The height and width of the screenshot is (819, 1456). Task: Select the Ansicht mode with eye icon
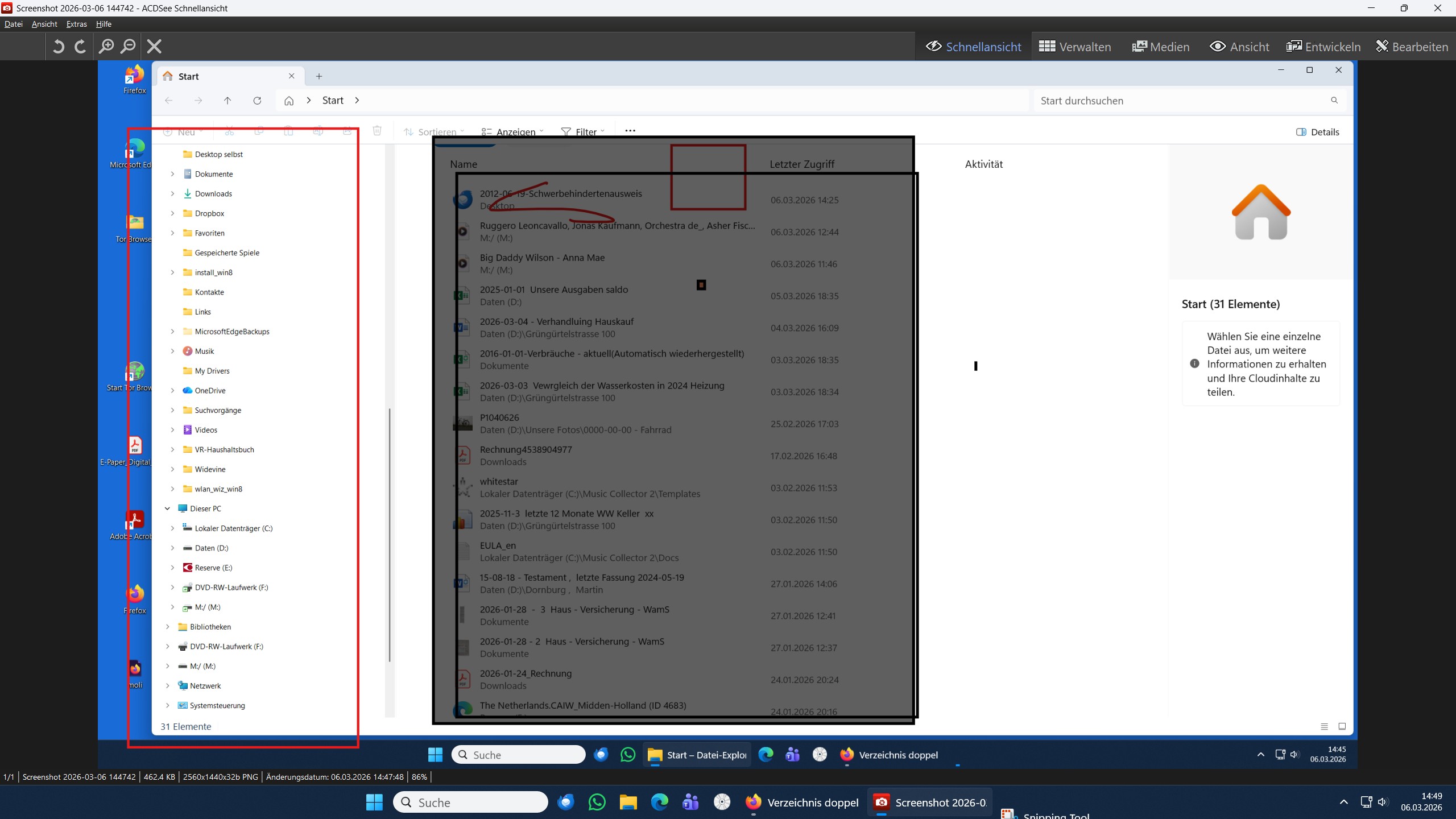1239,47
